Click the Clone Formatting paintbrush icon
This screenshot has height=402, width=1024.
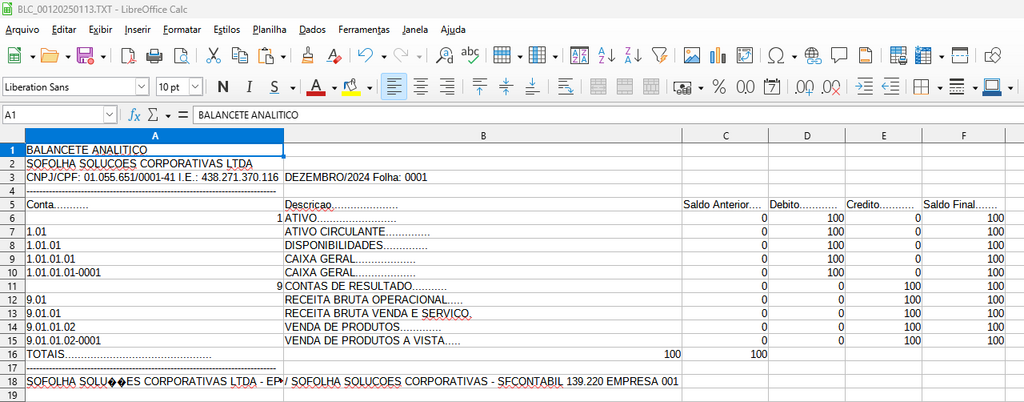[x=309, y=55]
